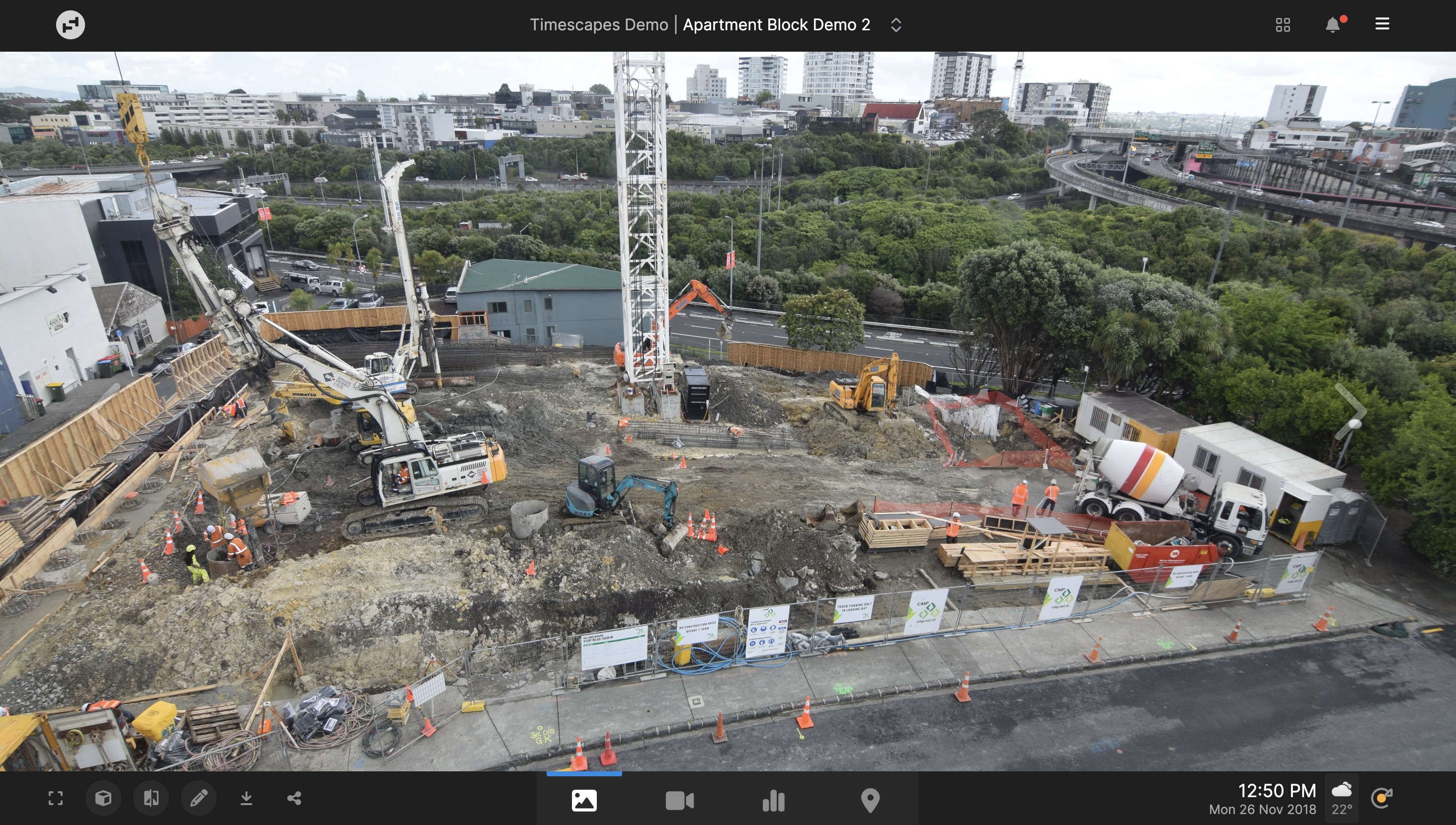
Task: Open the bar chart statistics tab
Action: coord(774,801)
